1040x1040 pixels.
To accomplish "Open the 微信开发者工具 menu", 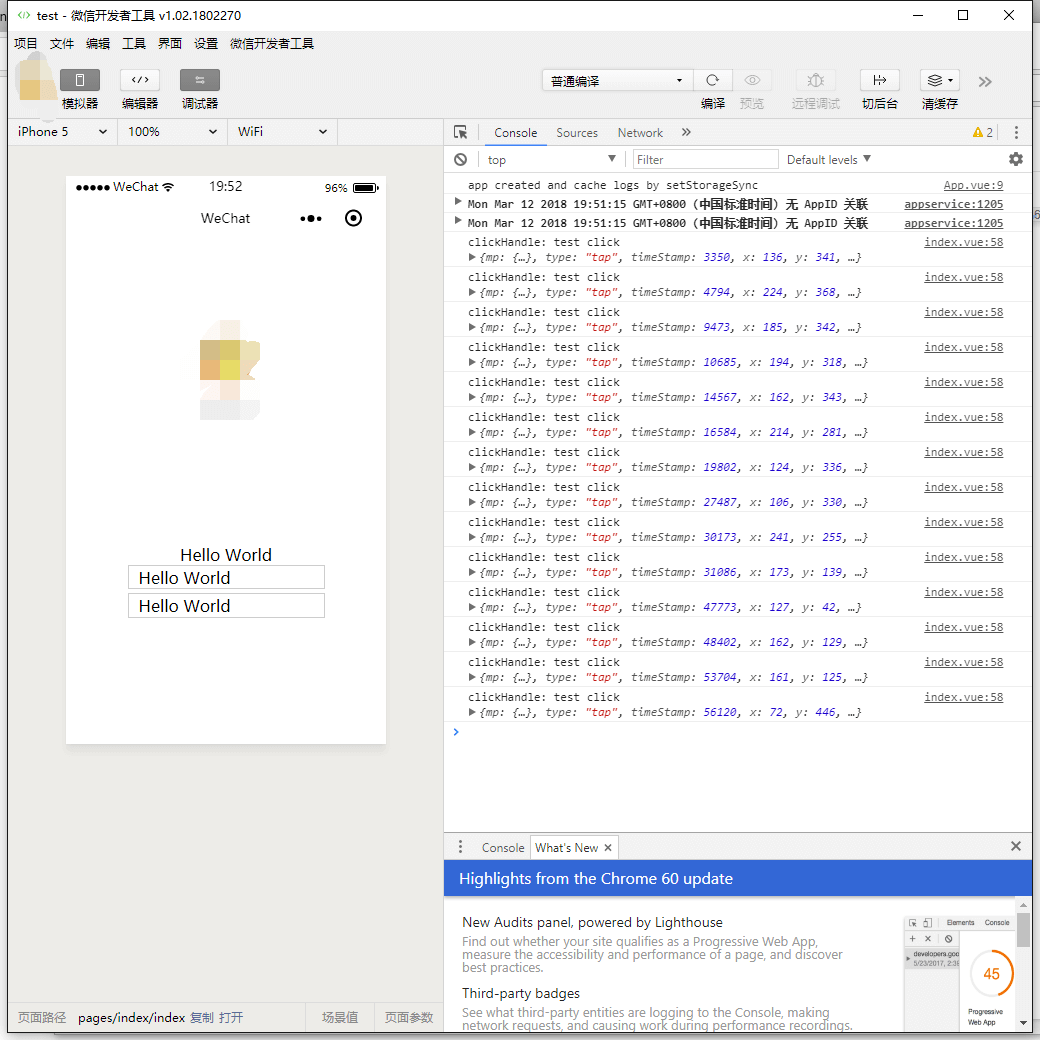I will click(x=272, y=44).
